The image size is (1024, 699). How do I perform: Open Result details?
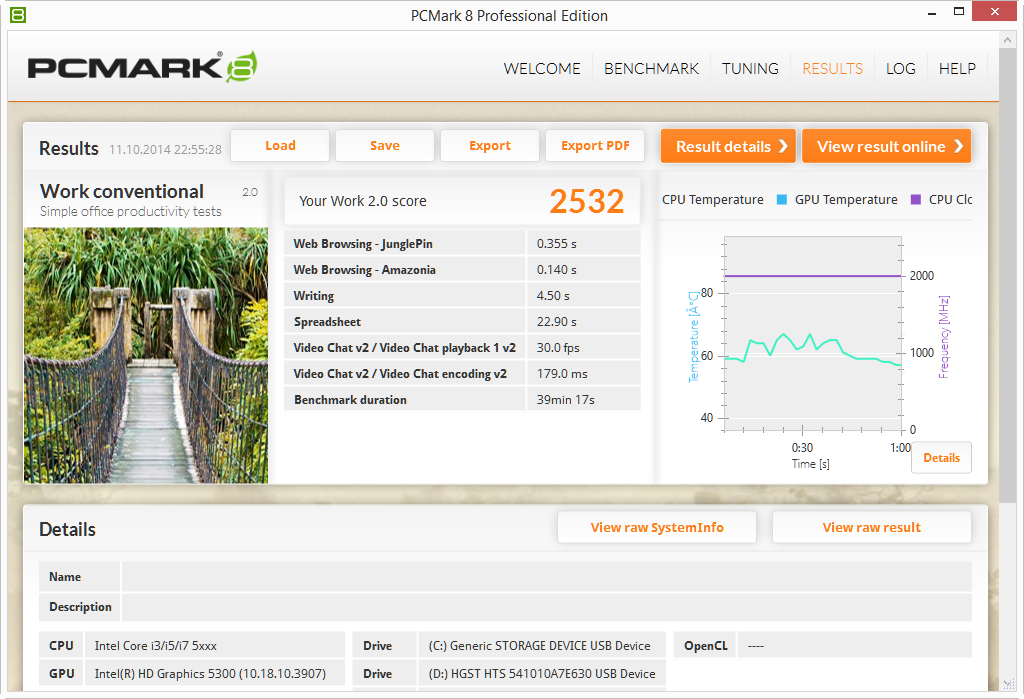728,146
